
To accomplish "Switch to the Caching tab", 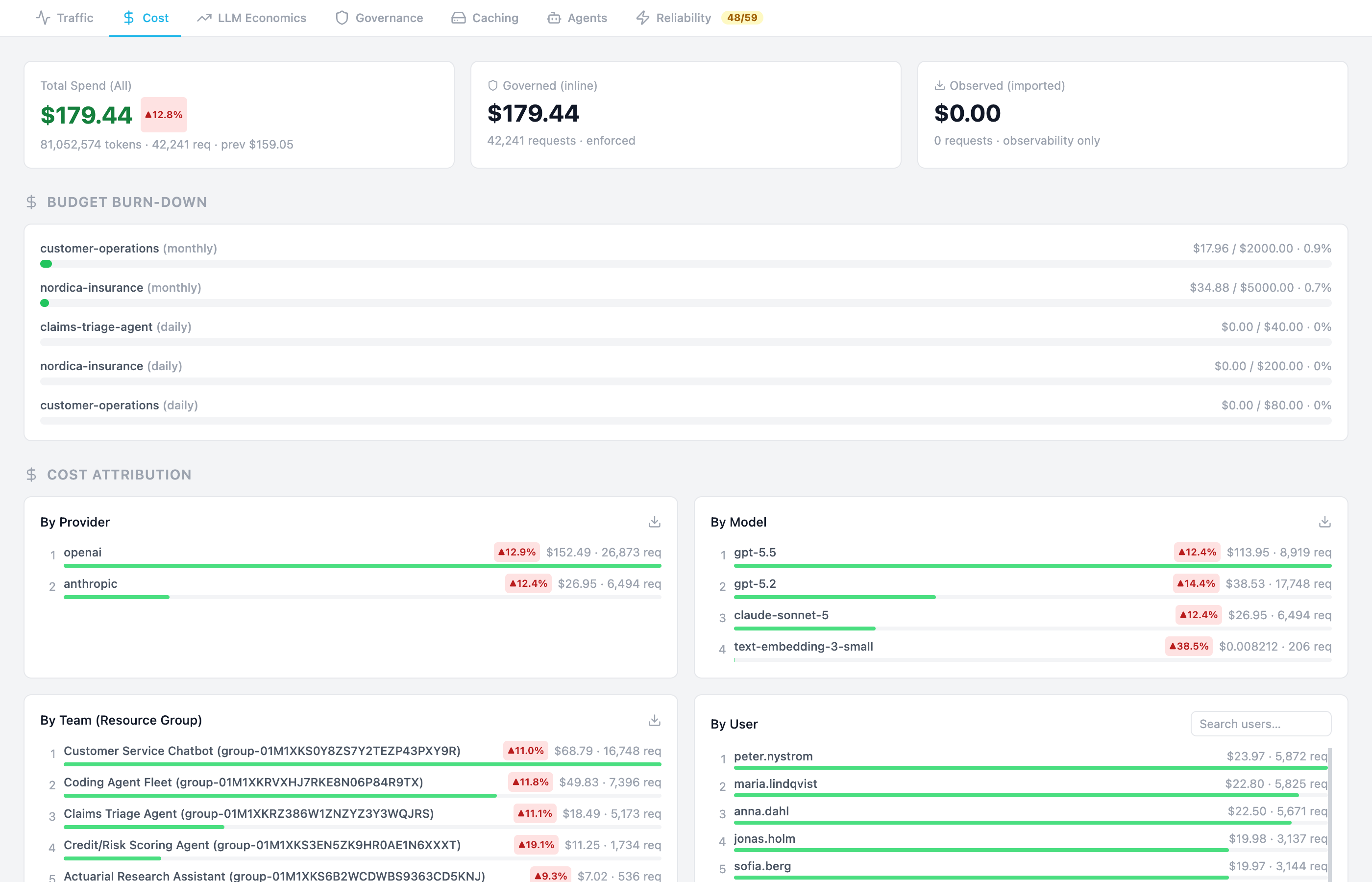I will 485,18.
